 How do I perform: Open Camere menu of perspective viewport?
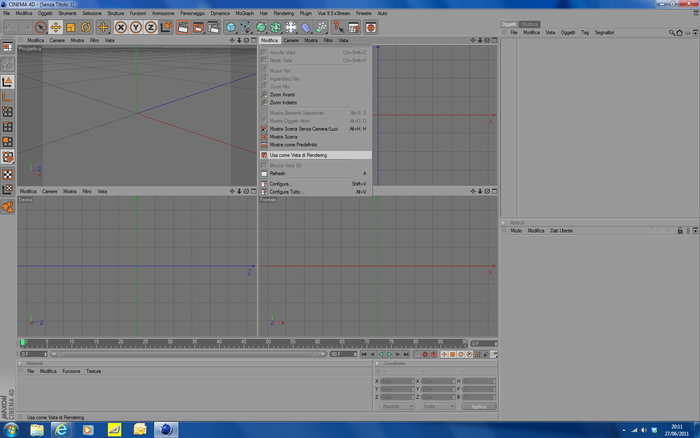click(57, 41)
